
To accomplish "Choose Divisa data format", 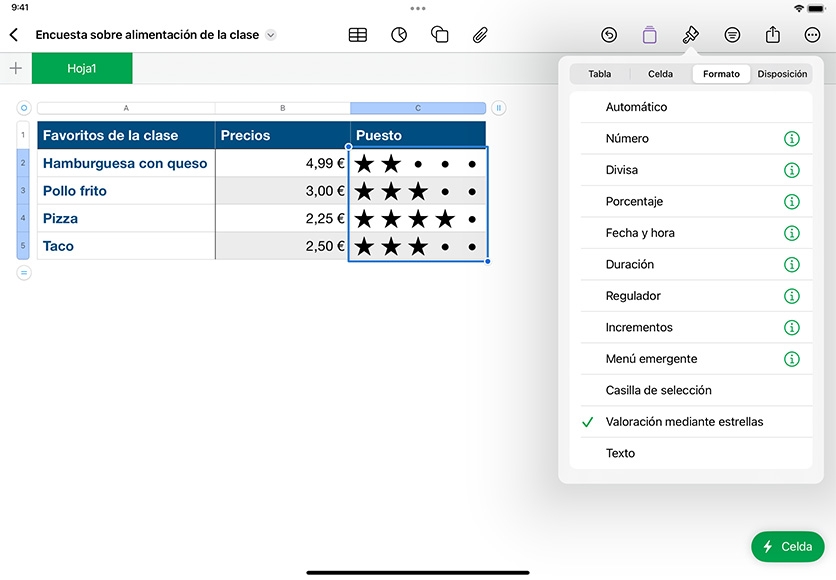I will (691, 170).
